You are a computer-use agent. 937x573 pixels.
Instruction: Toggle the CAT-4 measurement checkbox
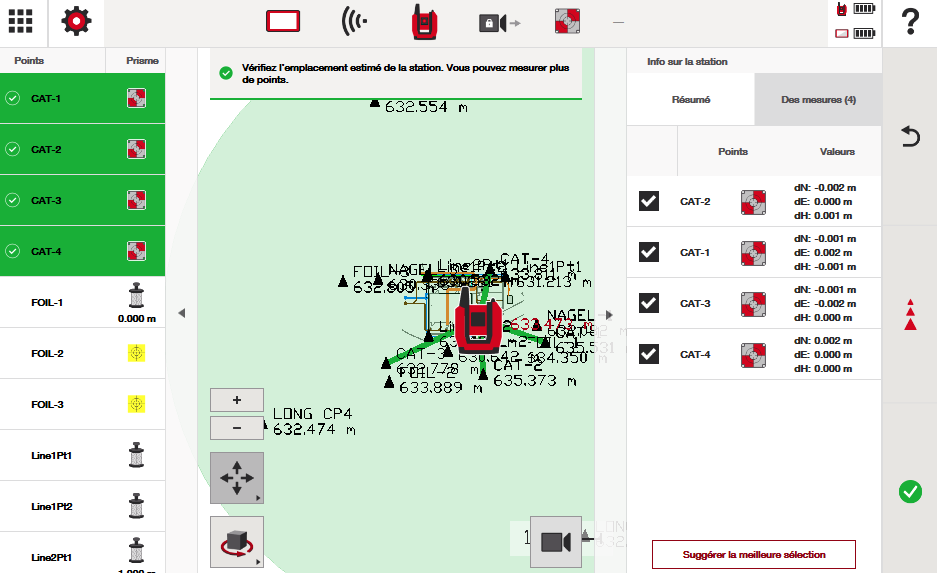tap(649, 354)
